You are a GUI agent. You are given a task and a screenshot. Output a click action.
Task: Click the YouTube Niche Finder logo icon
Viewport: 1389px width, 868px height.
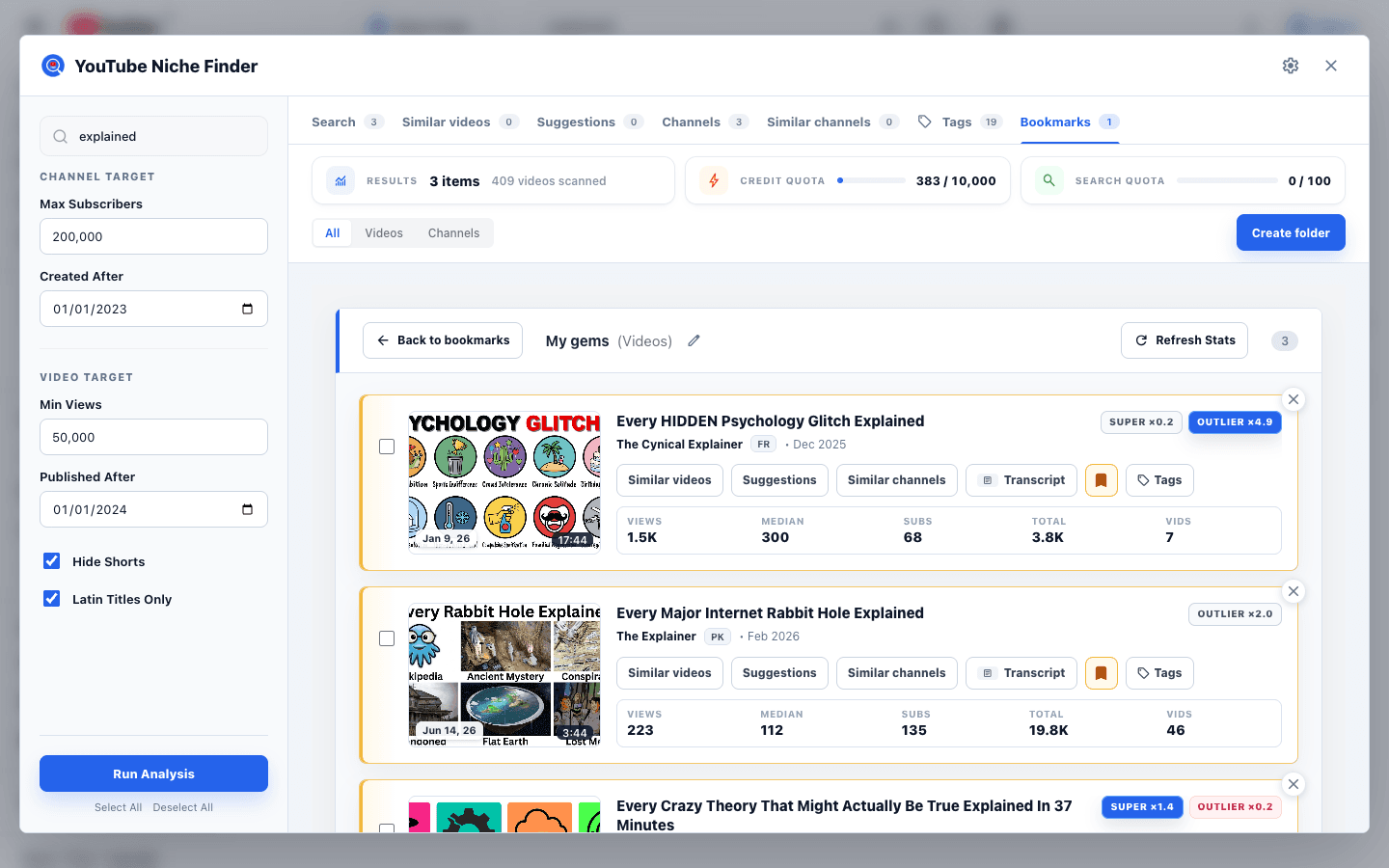pos(53,66)
